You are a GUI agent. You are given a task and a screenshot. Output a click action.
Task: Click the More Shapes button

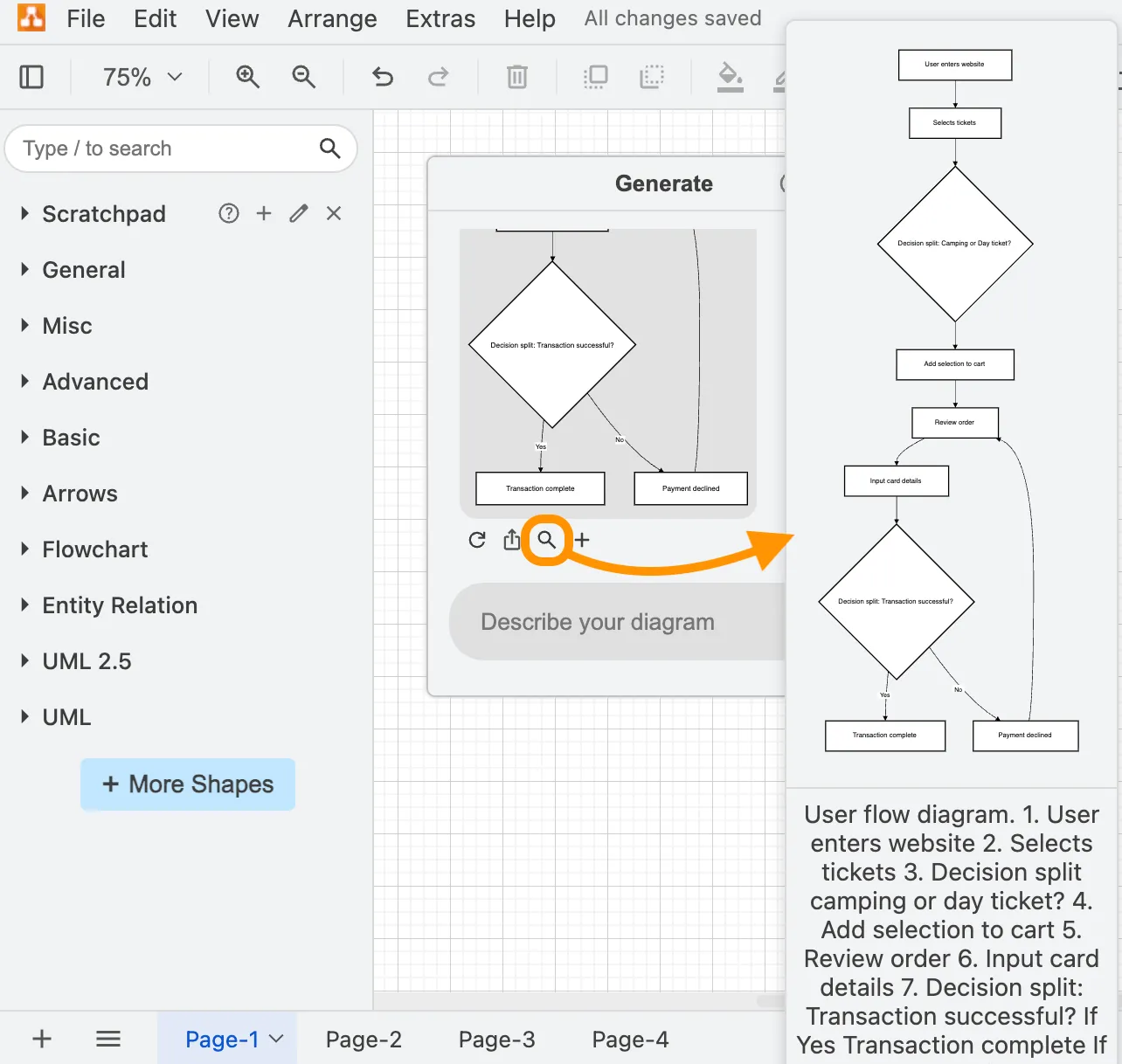click(x=188, y=784)
